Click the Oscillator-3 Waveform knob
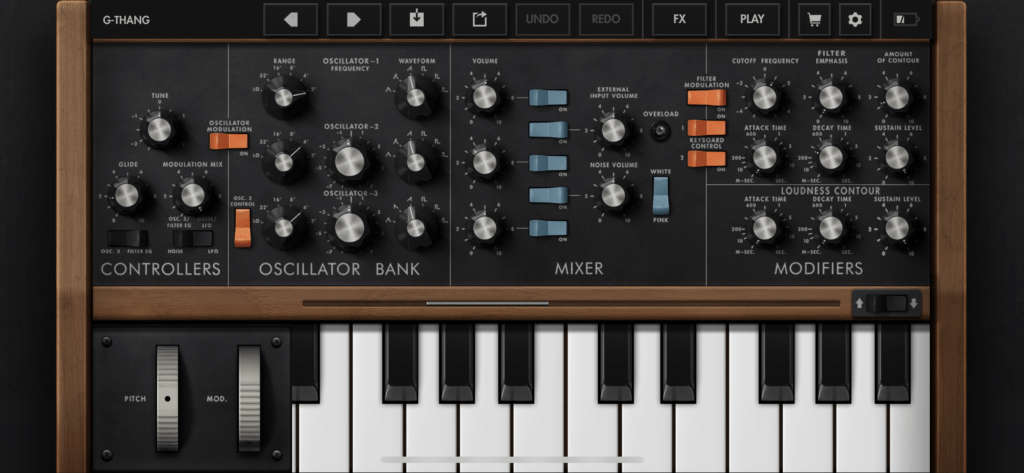Viewport: 1024px width, 473px height. (x=416, y=227)
